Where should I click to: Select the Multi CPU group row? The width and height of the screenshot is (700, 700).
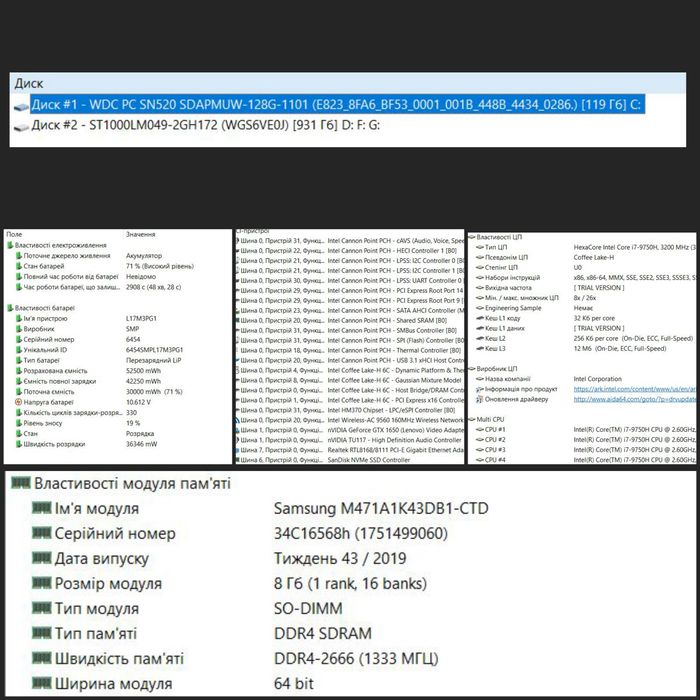[x=487, y=420]
